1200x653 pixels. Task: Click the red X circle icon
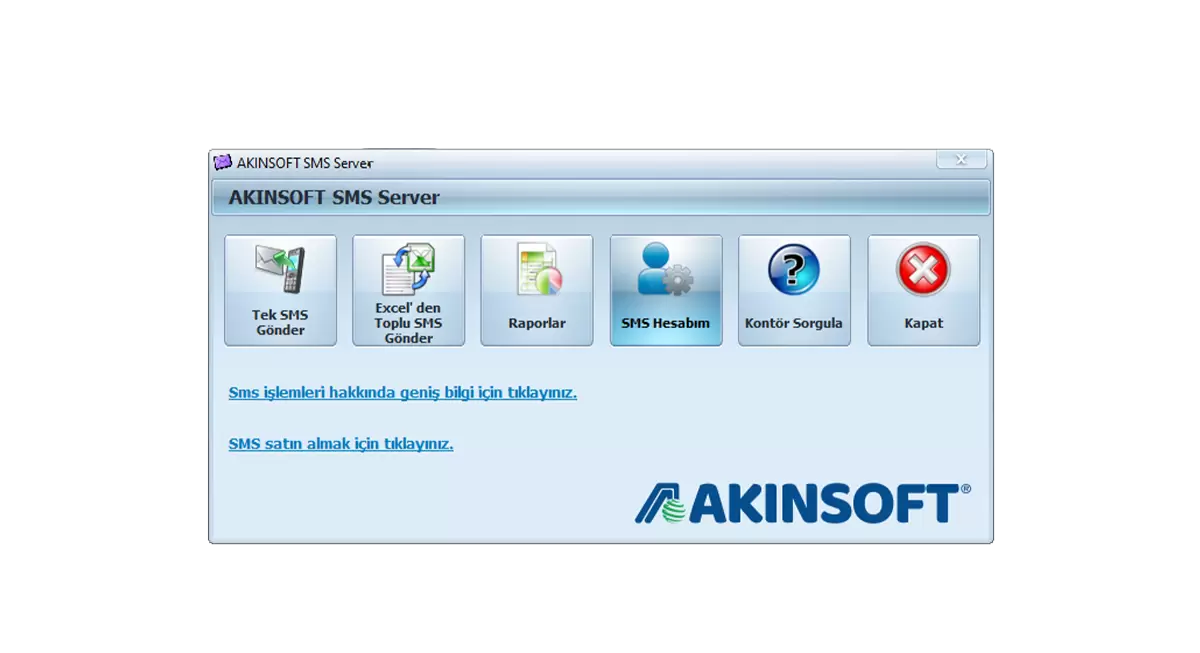[923, 270]
